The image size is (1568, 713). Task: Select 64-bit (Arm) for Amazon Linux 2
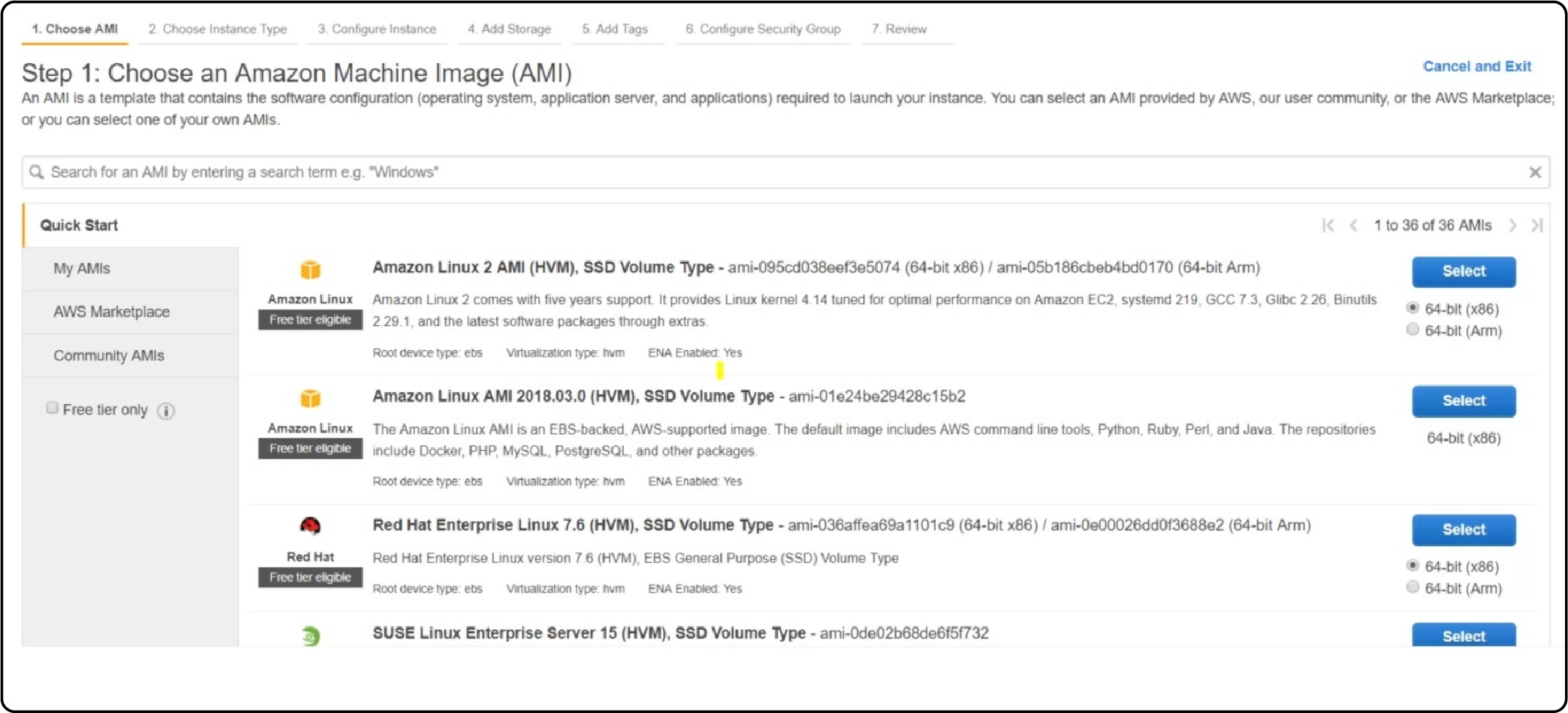coord(1413,329)
